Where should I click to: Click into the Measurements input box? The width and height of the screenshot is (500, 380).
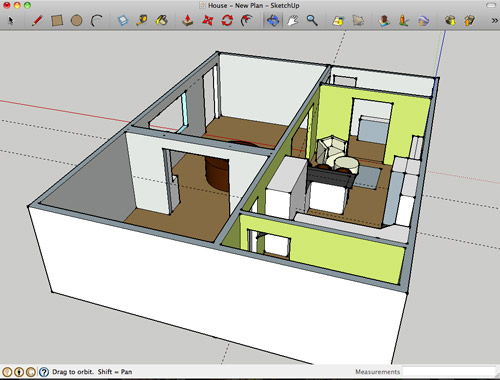pos(449,372)
